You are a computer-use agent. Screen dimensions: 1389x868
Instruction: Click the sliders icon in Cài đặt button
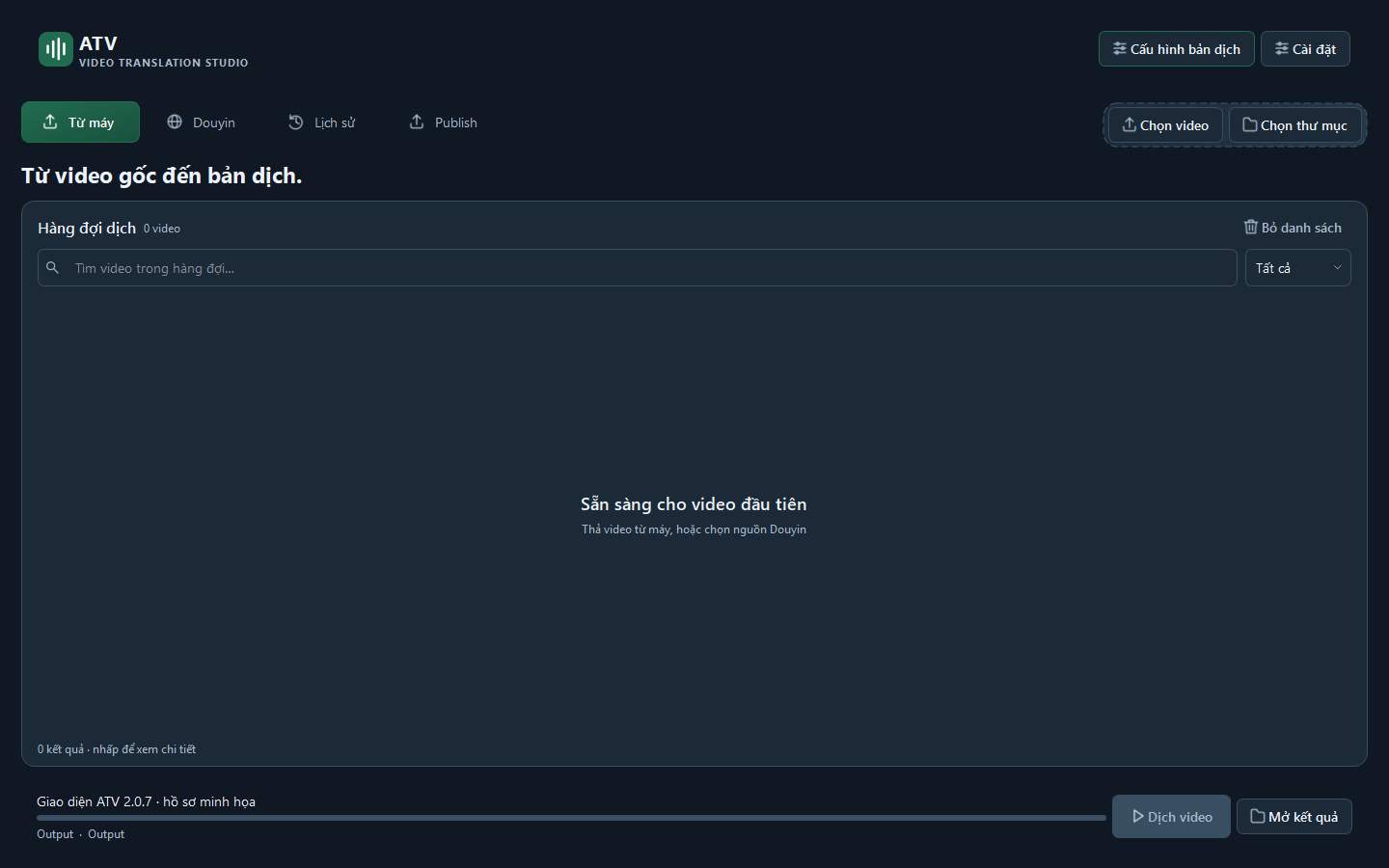(x=1282, y=48)
